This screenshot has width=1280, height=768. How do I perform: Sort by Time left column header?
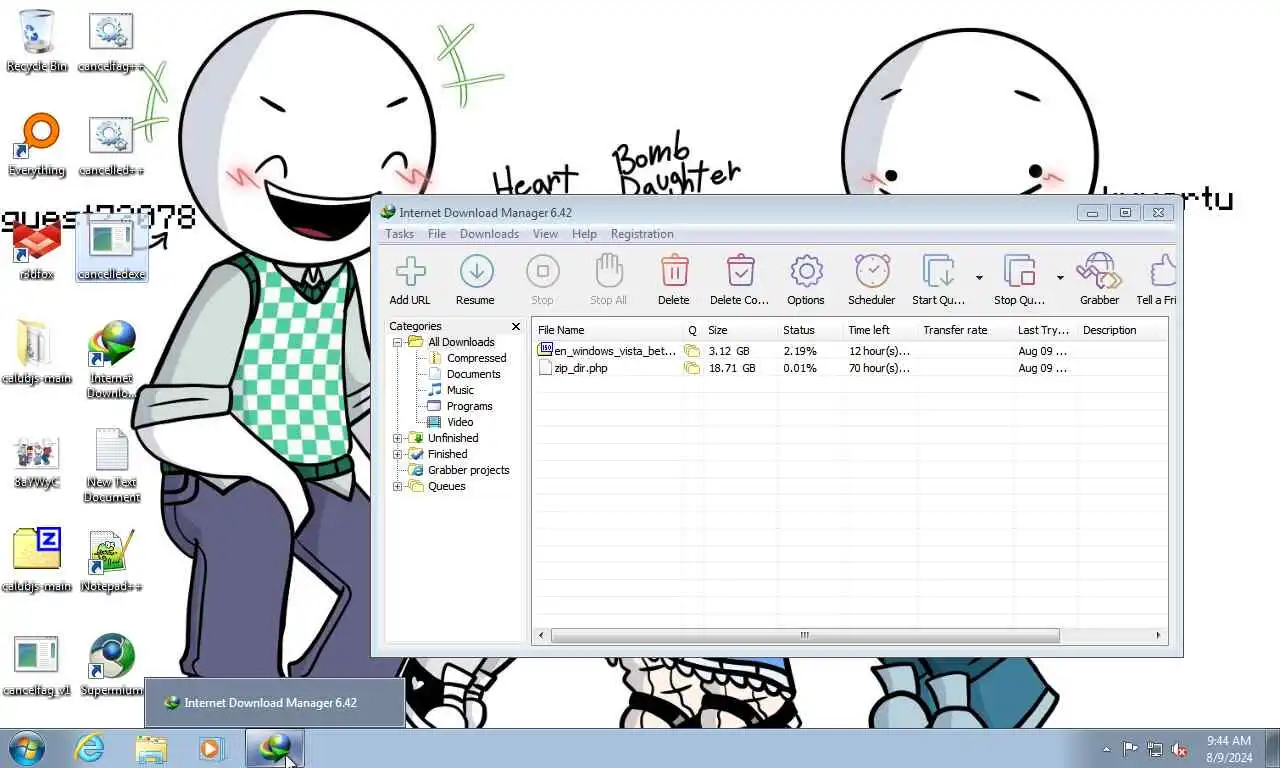881,330
